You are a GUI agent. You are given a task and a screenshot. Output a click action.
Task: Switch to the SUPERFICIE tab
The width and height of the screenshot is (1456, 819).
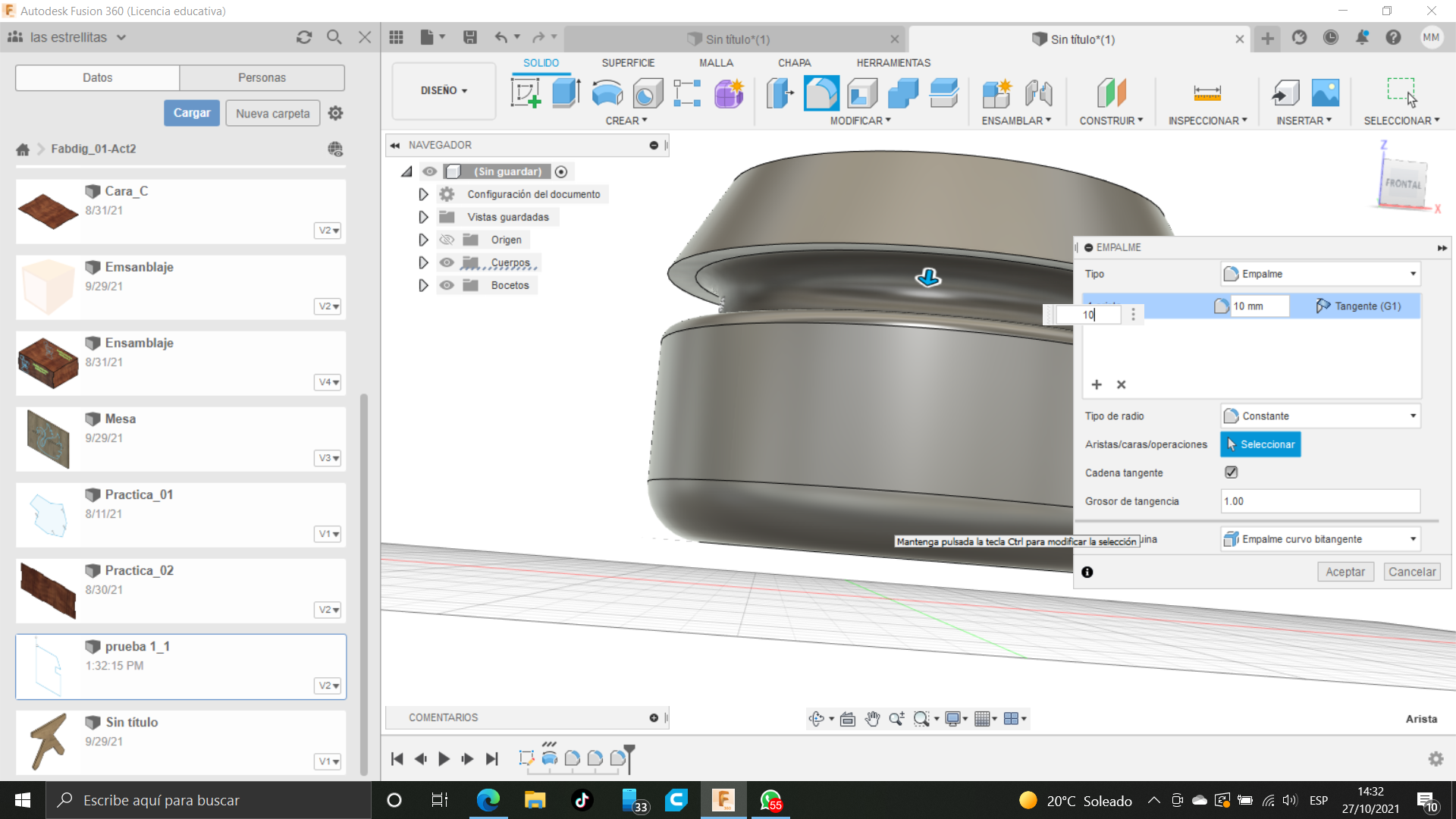coord(628,63)
